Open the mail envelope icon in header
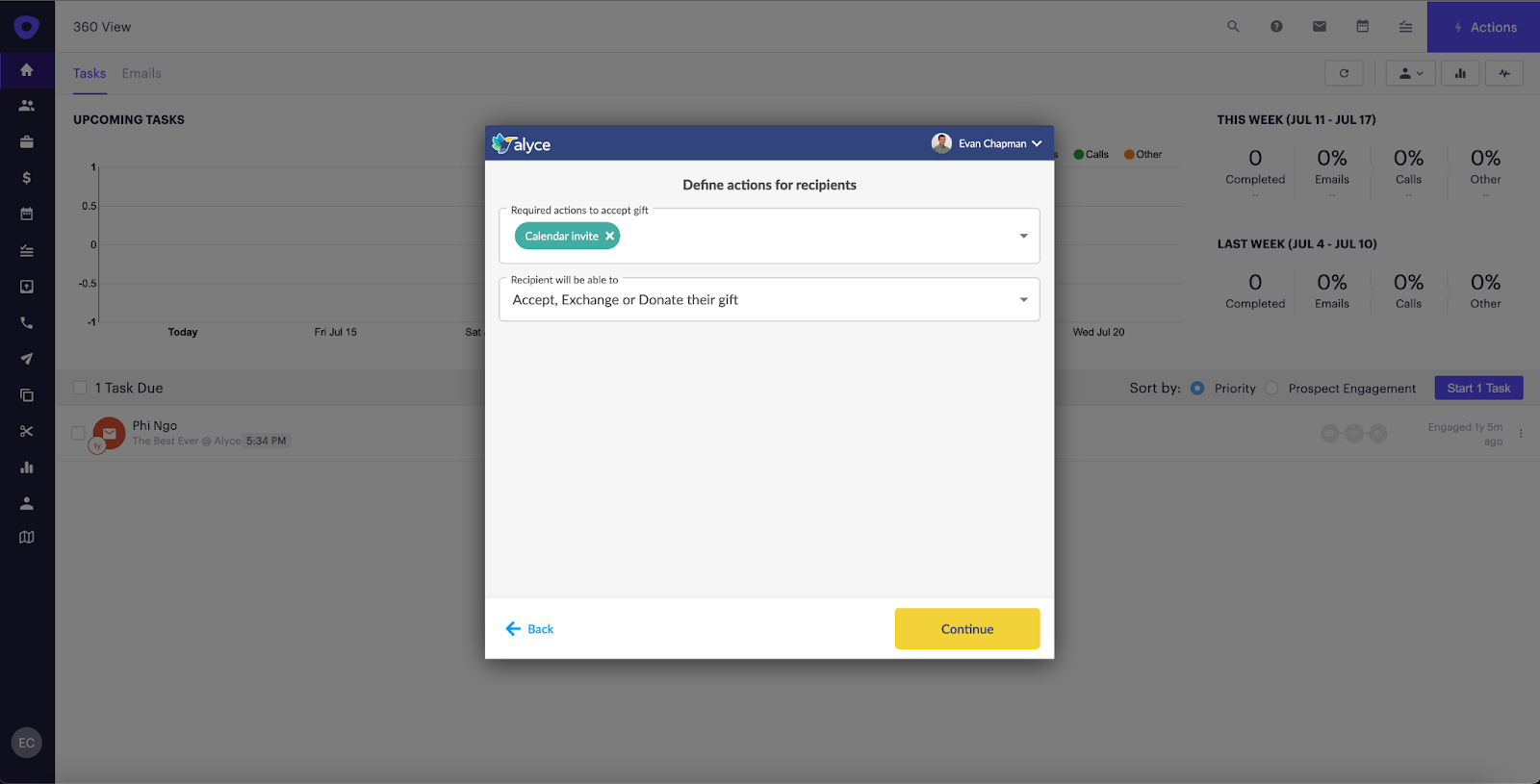Image resolution: width=1540 pixels, height=784 pixels. [x=1320, y=27]
